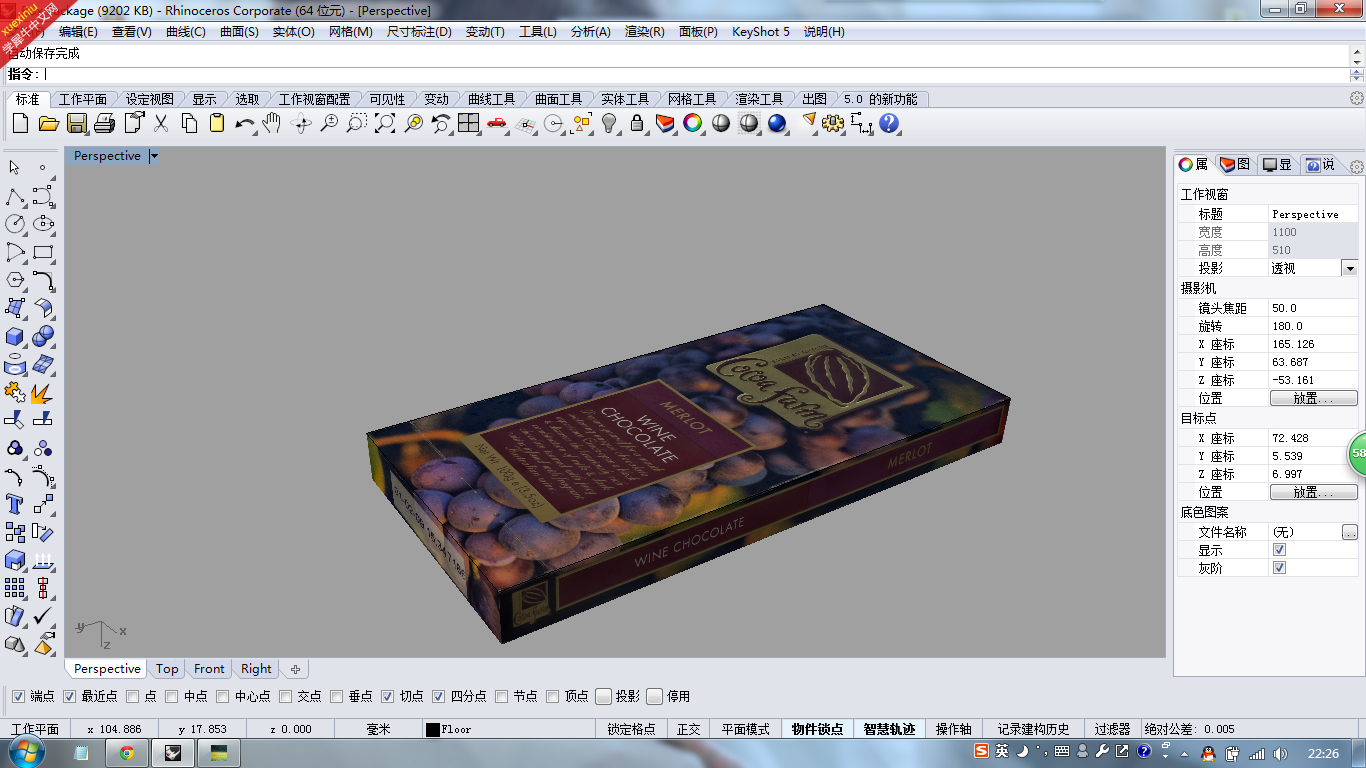Toggle 锁定格点 grid snap in status bar
1366x768 pixels.
[x=632, y=729]
